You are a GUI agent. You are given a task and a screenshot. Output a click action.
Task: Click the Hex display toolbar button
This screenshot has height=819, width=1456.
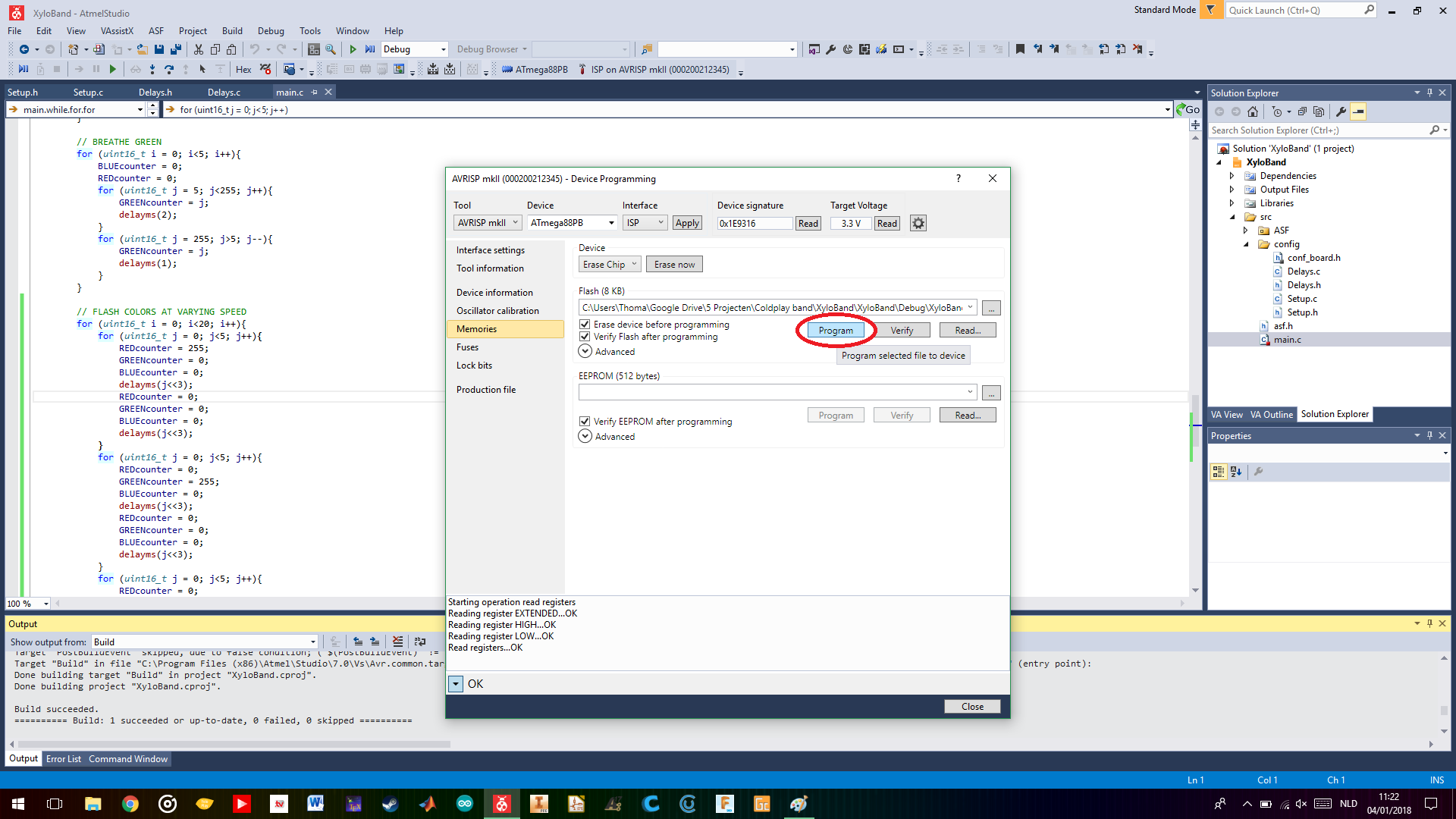(243, 70)
